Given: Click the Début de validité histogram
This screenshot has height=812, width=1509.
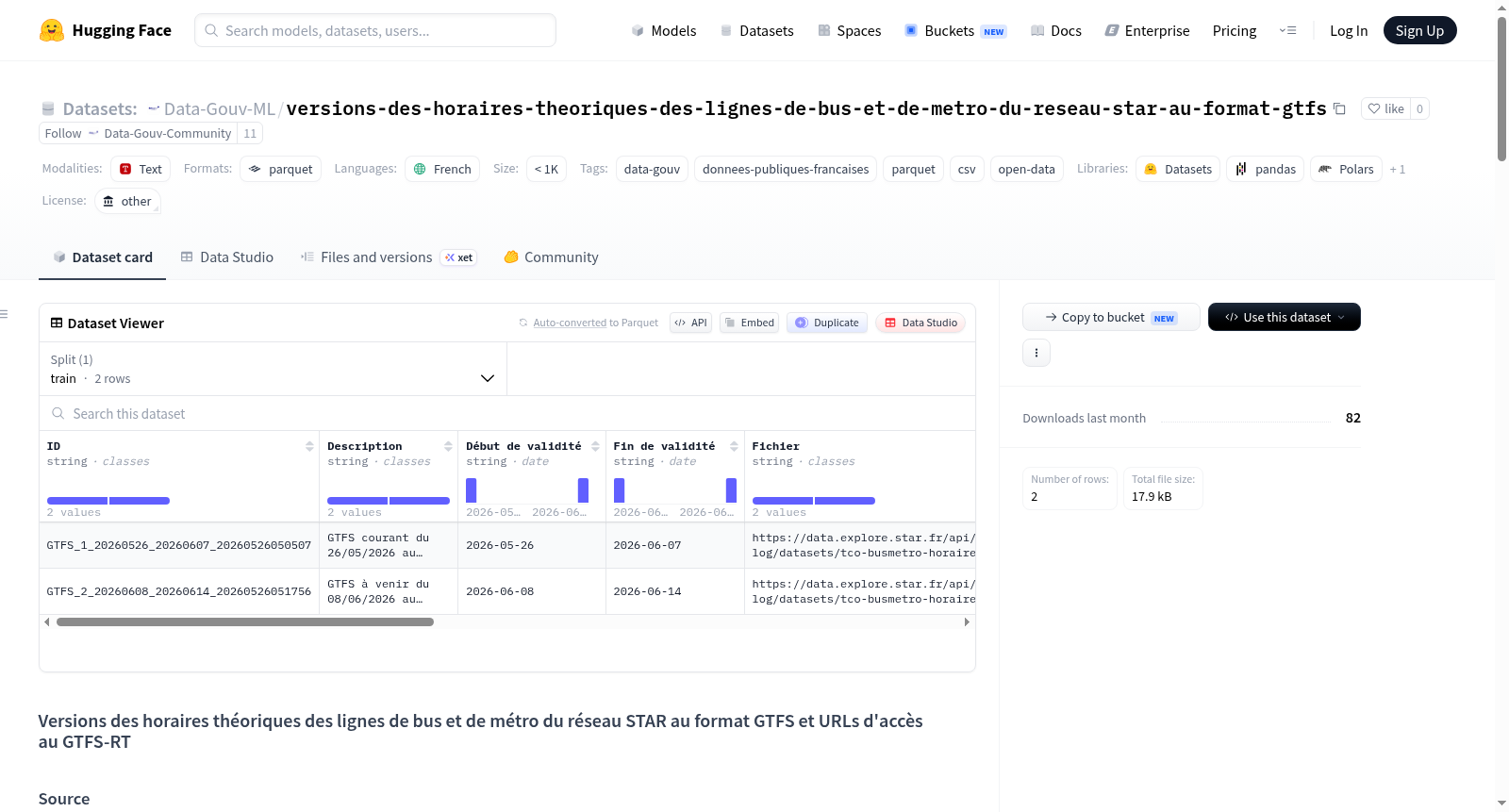Looking at the screenshot, I should tap(527, 490).
